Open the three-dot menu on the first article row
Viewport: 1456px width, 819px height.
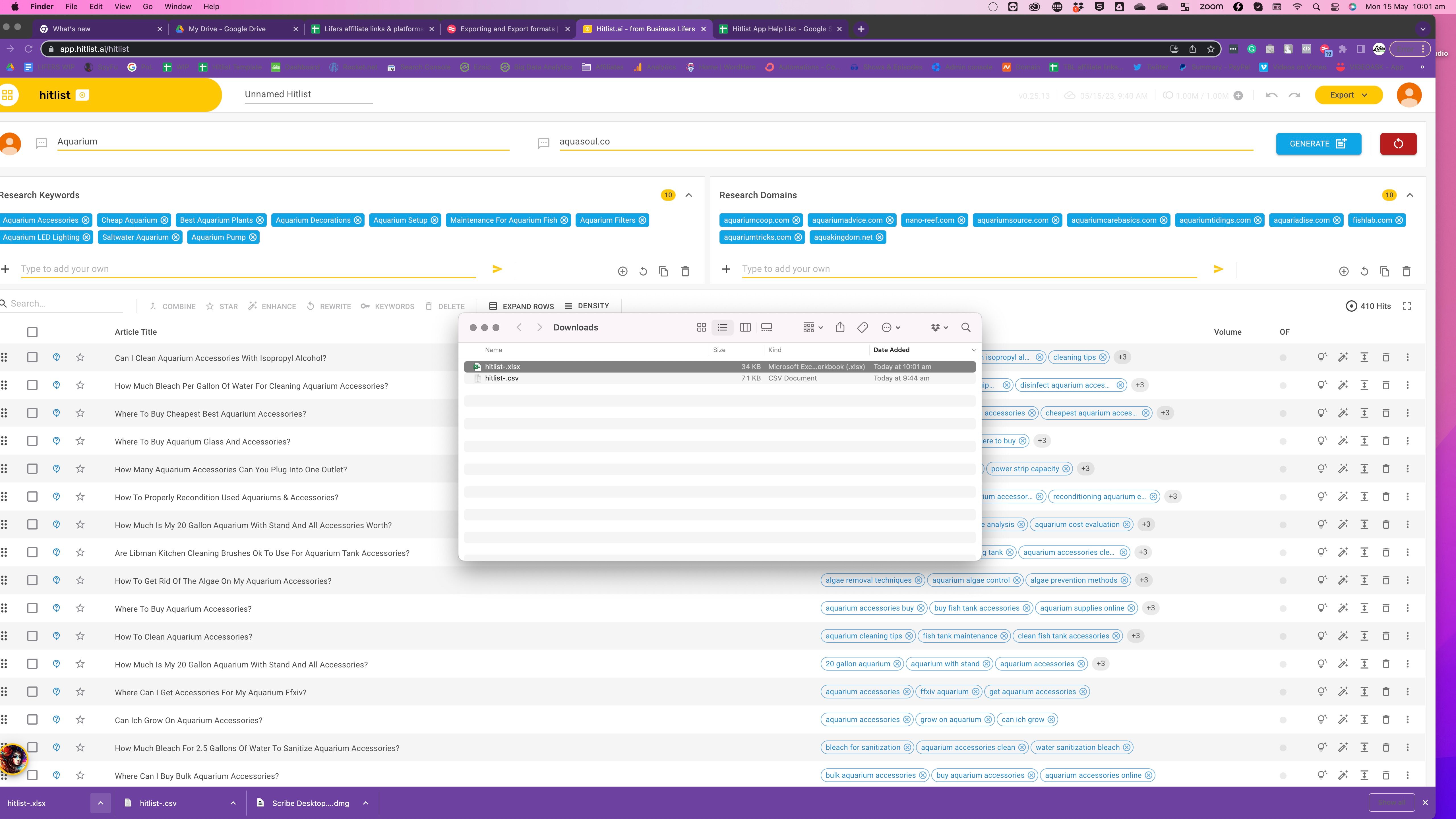pyautogui.click(x=1407, y=357)
